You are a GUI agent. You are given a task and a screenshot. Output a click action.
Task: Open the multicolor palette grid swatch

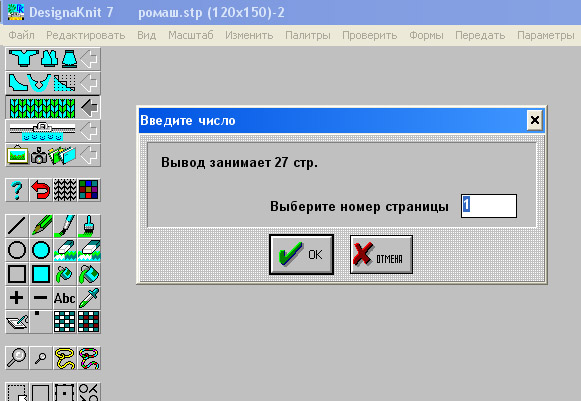click(x=89, y=190)
